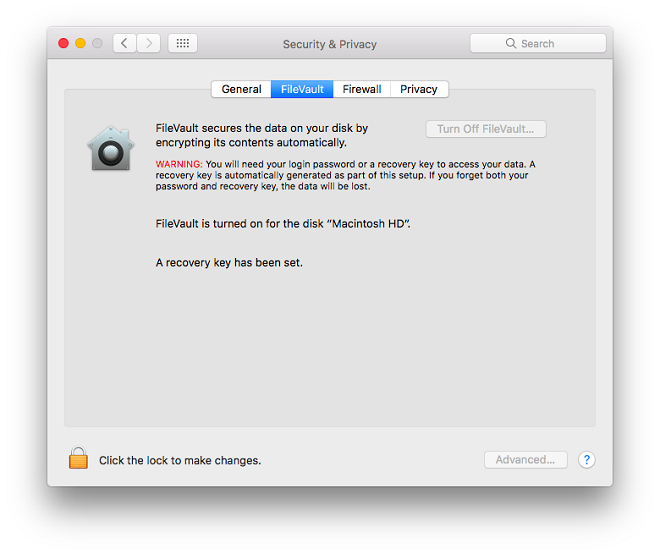The height and width of the screenshot is (554, 660).
Task: Go forward with the right chevron button
Action: tap(149, 43)
